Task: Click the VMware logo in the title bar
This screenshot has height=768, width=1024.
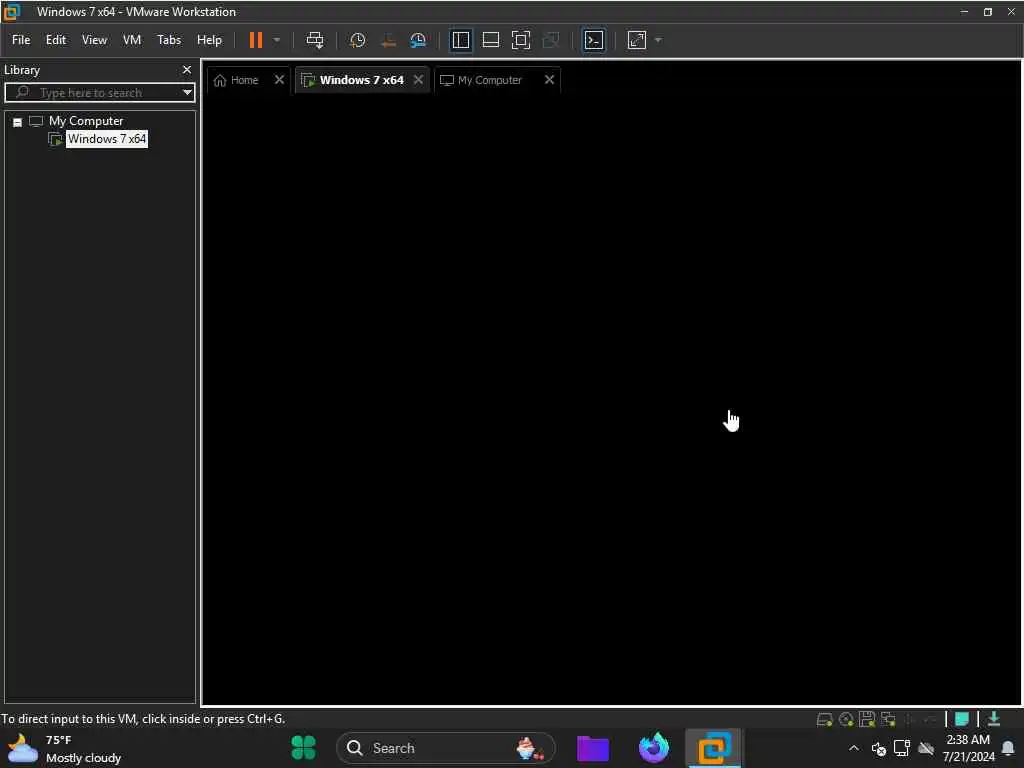Action: tap(12, 11)
